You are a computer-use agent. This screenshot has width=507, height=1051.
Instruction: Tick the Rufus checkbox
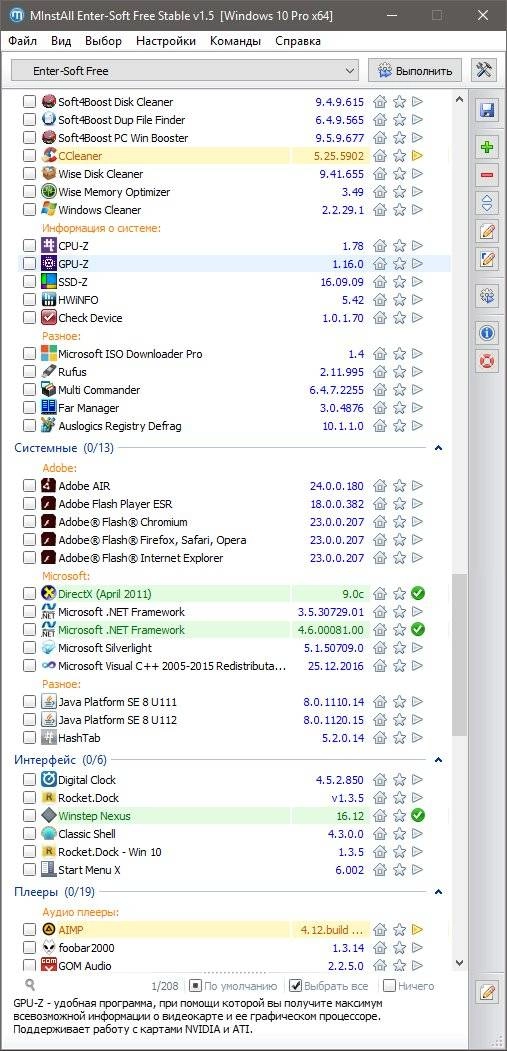pos(29,372)
